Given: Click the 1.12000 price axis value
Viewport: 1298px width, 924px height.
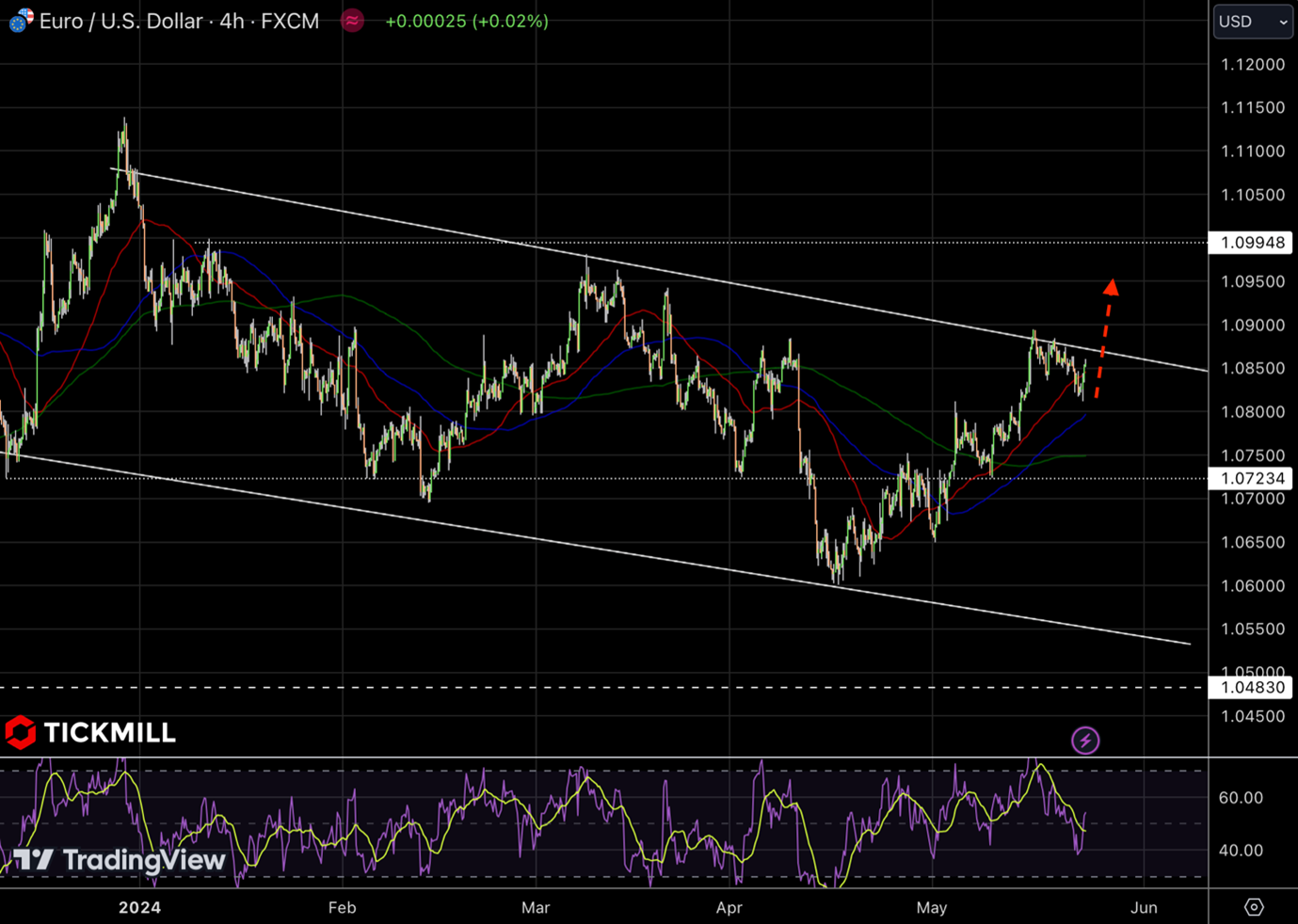Looking at the screenshot, I should [x=1253, y=64].
